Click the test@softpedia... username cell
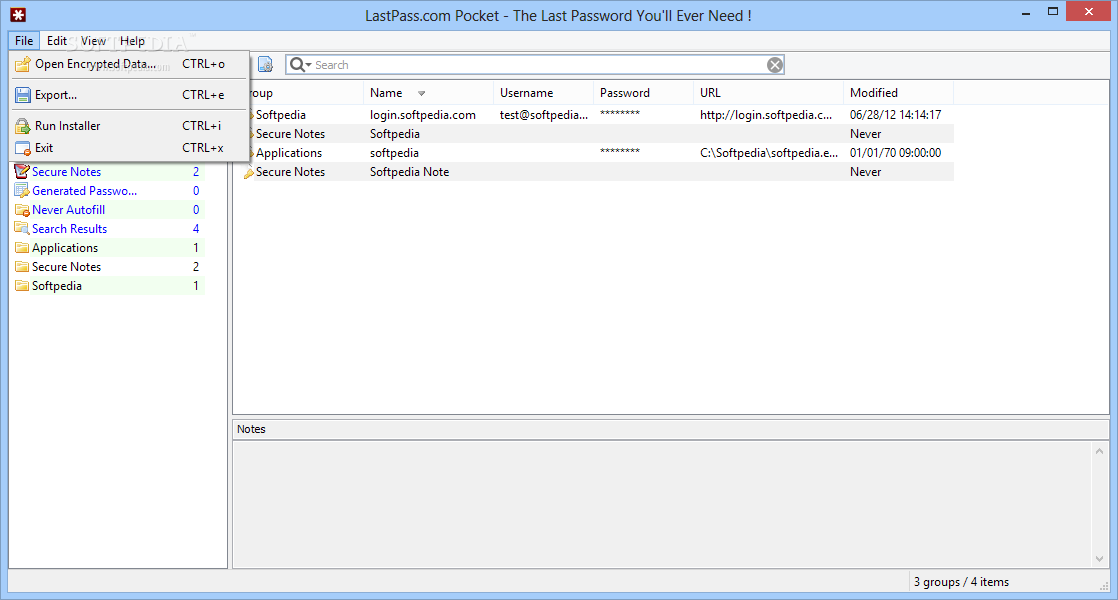Image resolution: width=1118 pixels, height=600 pixels. point(544,115)
